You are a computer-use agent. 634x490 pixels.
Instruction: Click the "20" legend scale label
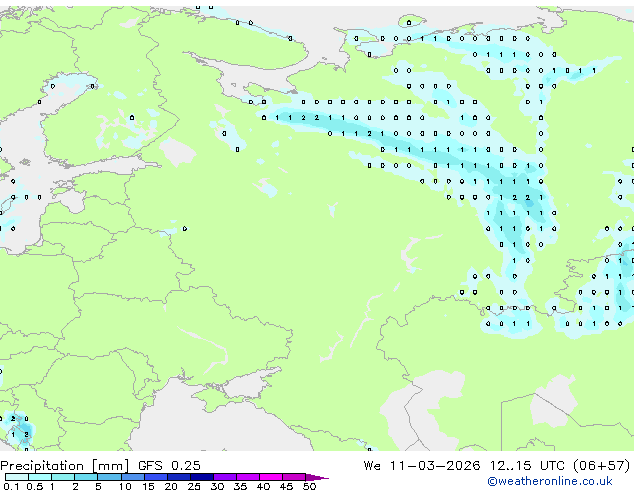[171, 486]
